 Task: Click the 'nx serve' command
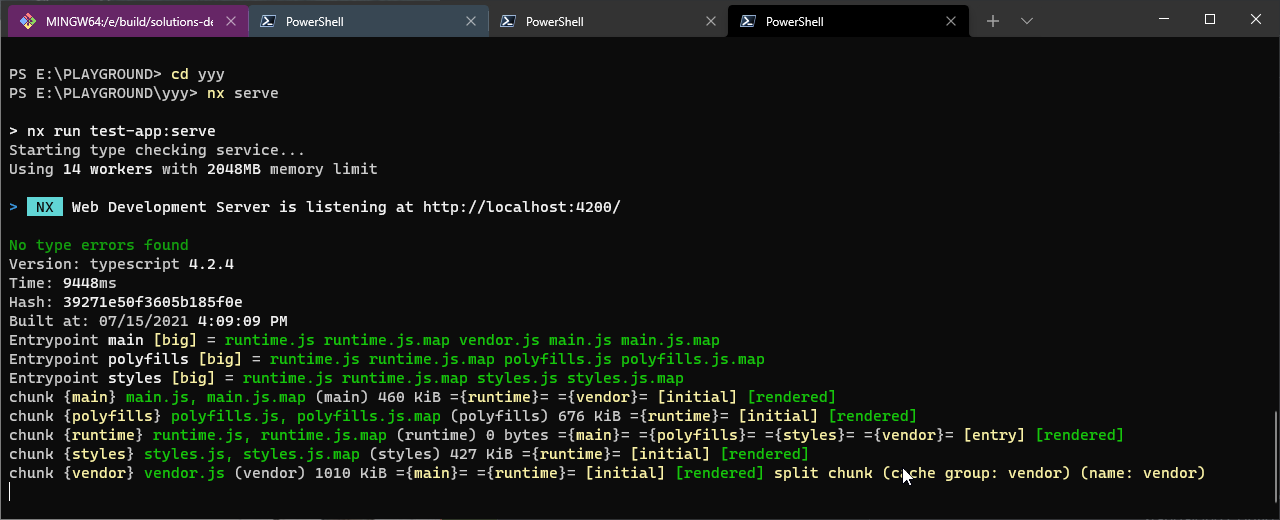(243, 93)
